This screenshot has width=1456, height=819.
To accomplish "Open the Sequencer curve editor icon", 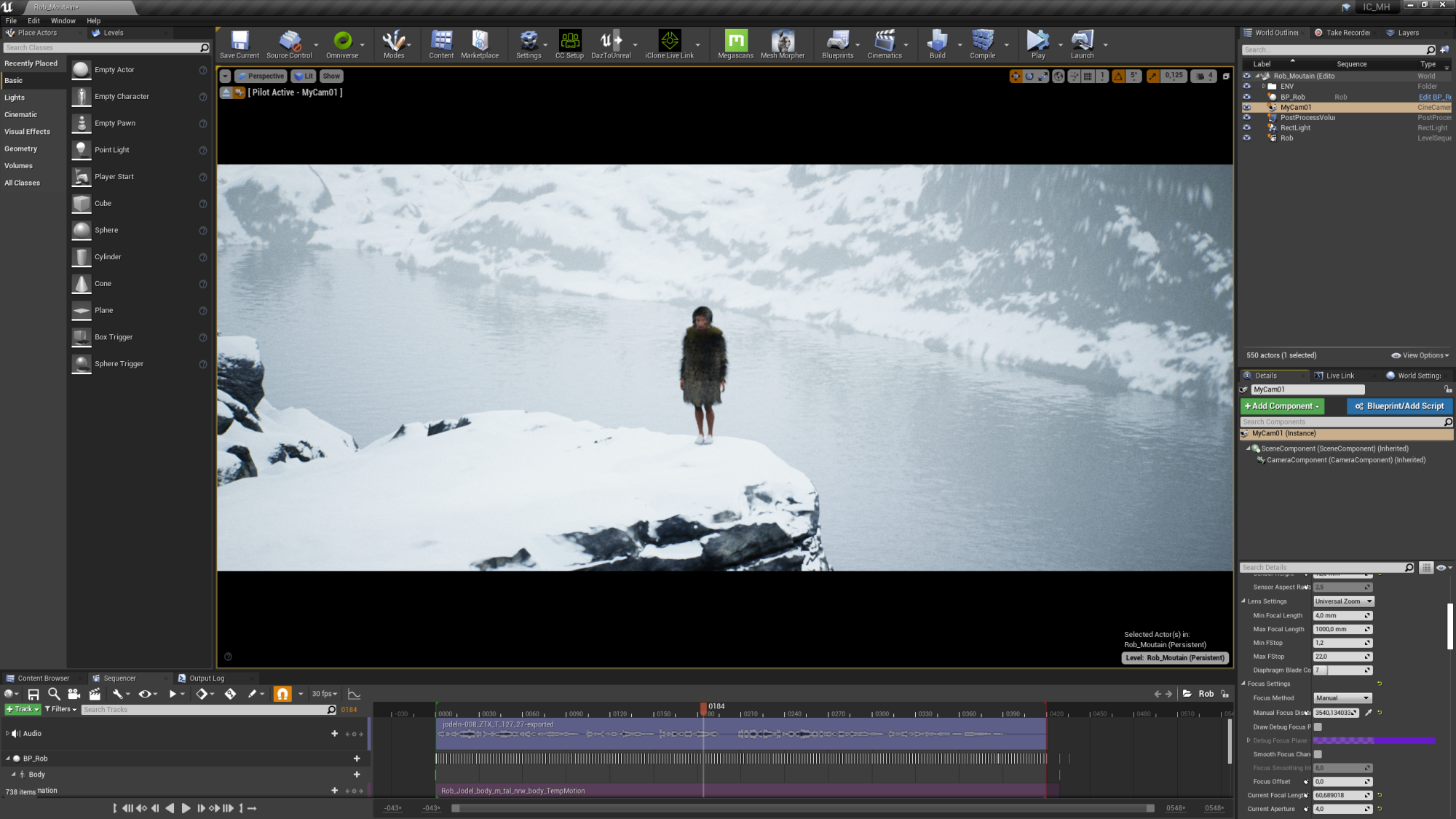I will [x=354, y=694].
